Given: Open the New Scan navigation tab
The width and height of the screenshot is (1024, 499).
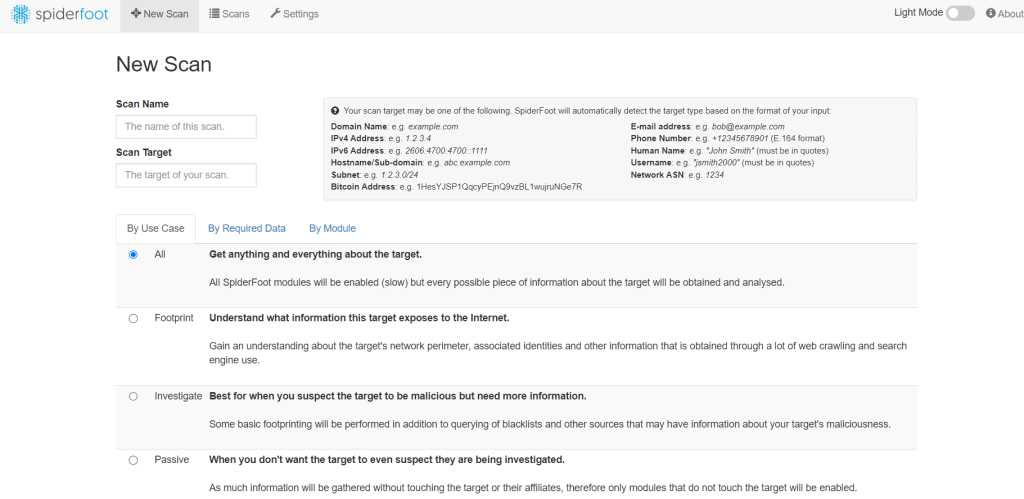Looking at the screenshot, I should pos(159,14).
